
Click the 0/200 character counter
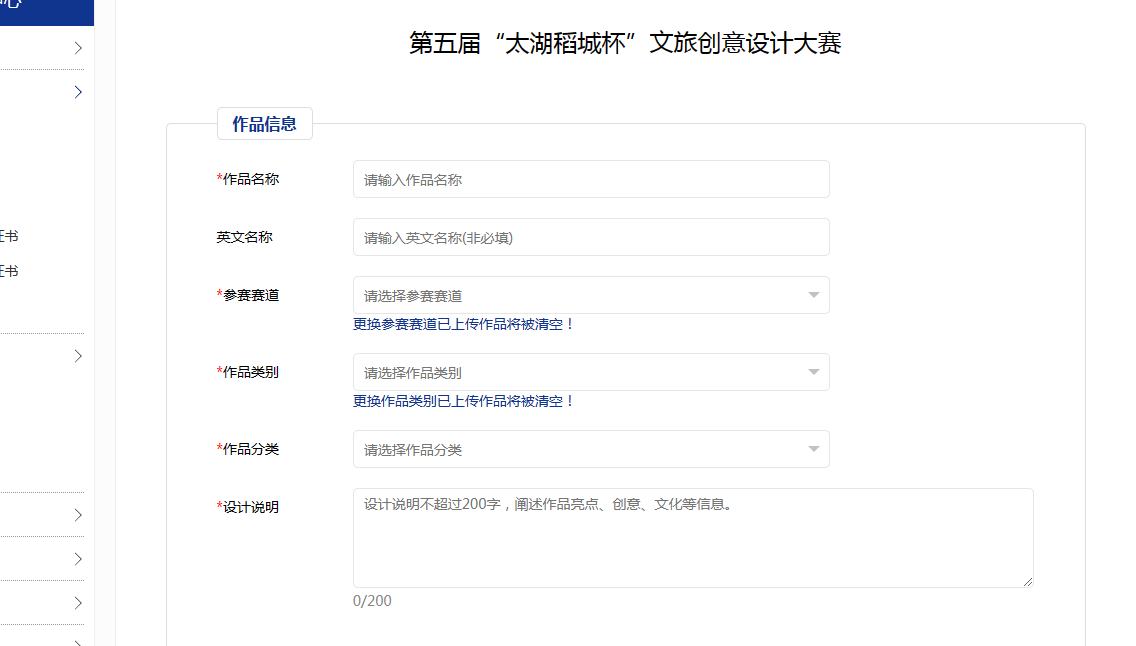(x=372, y=601)
